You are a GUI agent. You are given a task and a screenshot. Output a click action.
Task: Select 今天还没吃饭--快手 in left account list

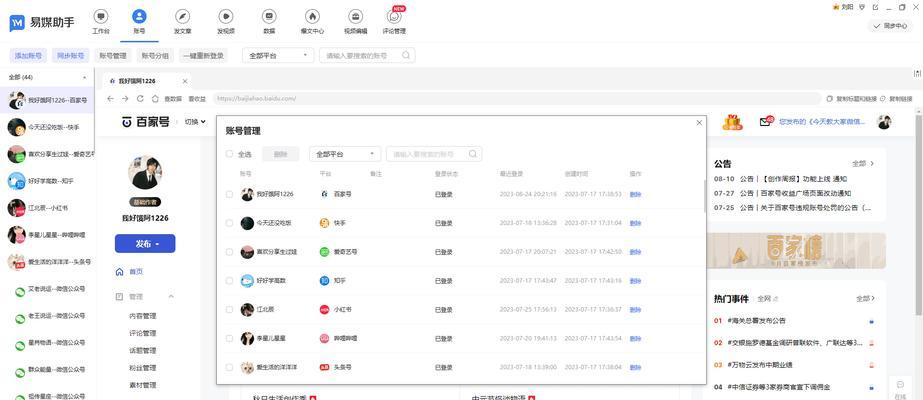tap(47, 127)
